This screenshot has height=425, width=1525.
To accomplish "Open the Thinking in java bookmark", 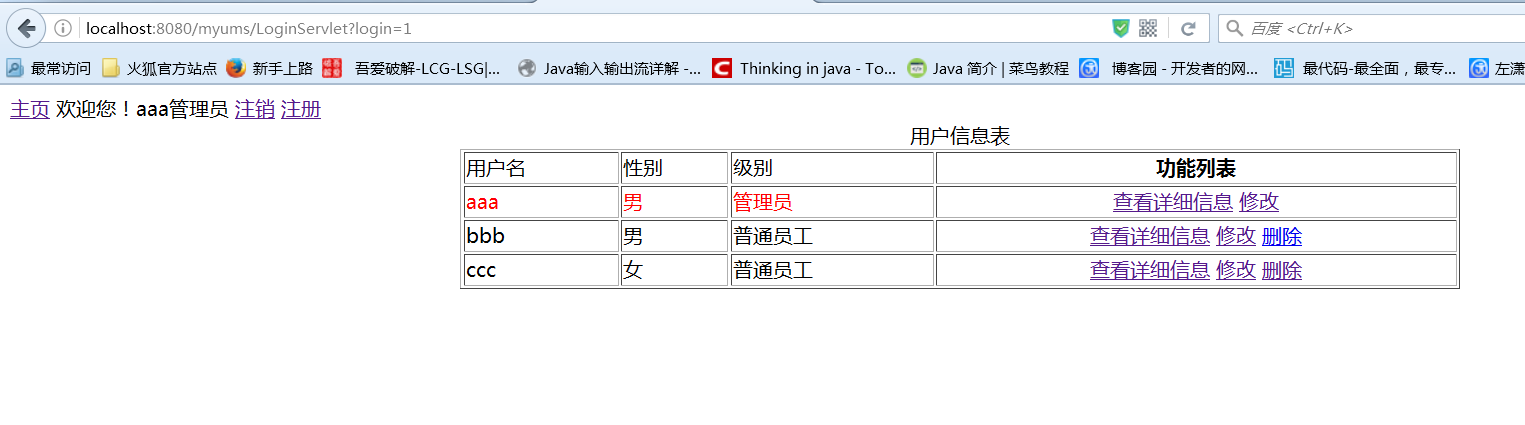I will (x=804, y=68).
